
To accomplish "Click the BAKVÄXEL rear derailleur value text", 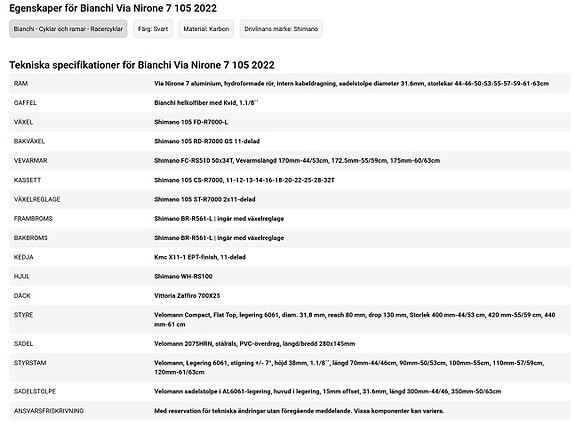I will coord(207,141).
